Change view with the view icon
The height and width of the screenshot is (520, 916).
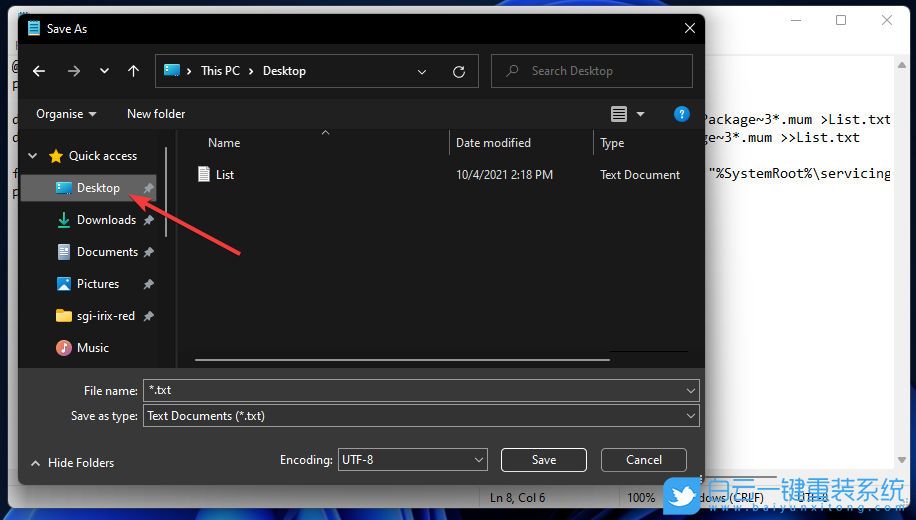pyautogui.click(x=619, y=114)
